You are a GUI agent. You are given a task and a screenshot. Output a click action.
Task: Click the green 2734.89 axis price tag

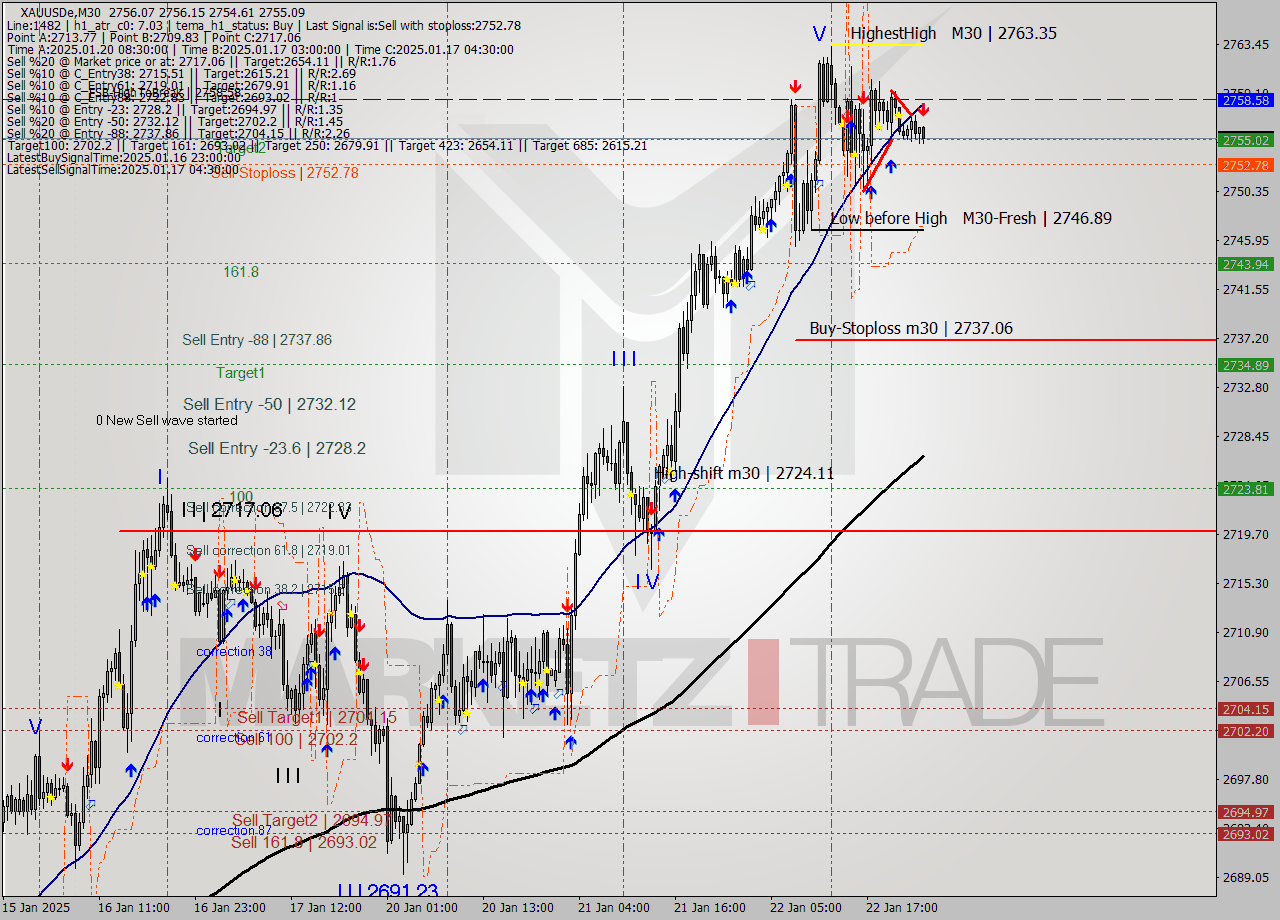click(1245, 365)
